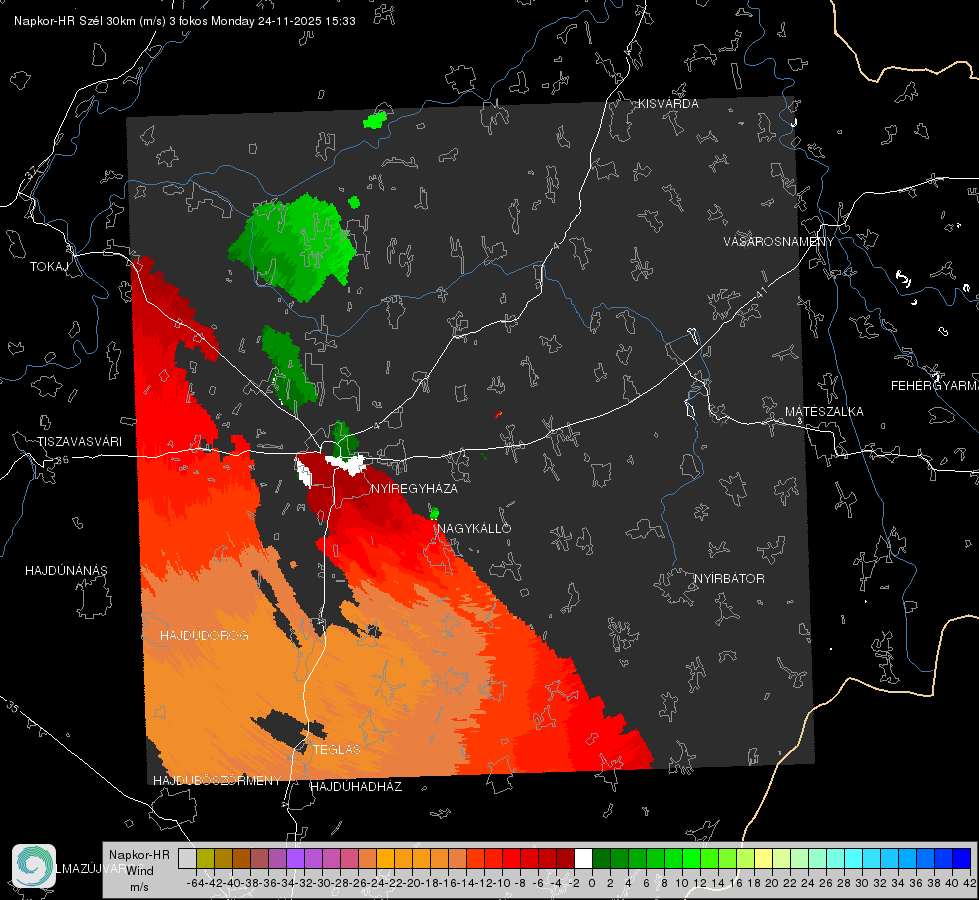This screenshot has height=900, width=979.
Task: Click the NAGYKÁLLÓ city label
Action: click(474, 528)
